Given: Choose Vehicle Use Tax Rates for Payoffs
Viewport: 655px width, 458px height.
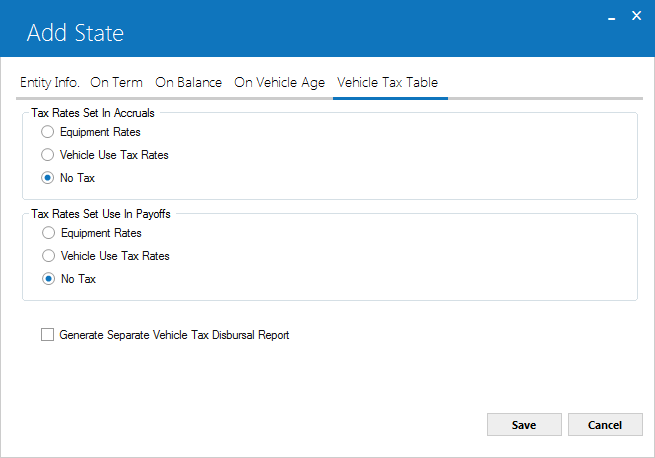Looking at the screenshot, I should click(x=48, y=256).
